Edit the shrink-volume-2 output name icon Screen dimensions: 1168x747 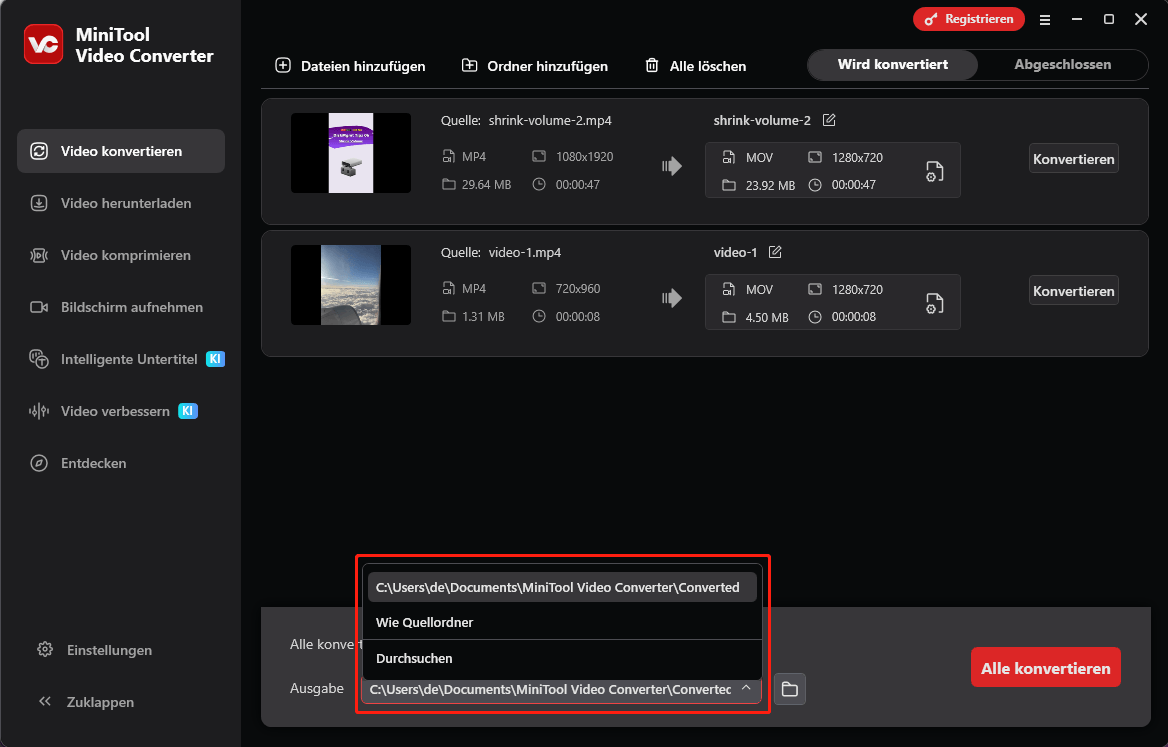point(829,120)
